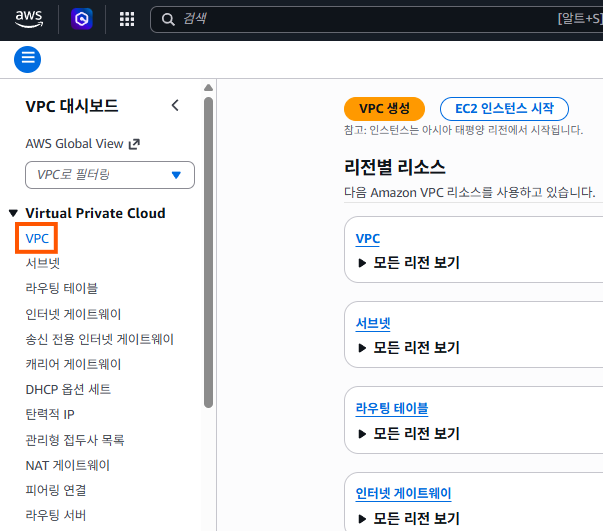Open 라우팅 테이블 in the sidebar
Screen dimensions: 603x531
(62, 288)
